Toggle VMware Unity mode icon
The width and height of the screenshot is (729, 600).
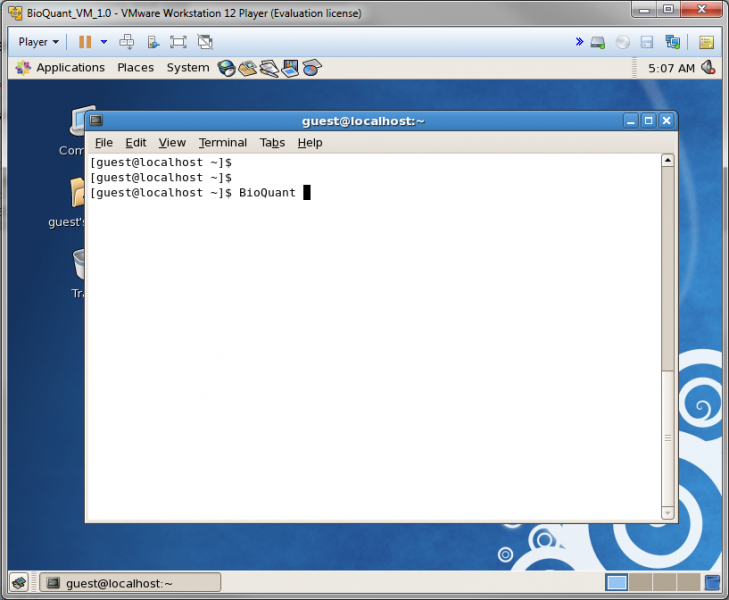coord(205,42)
